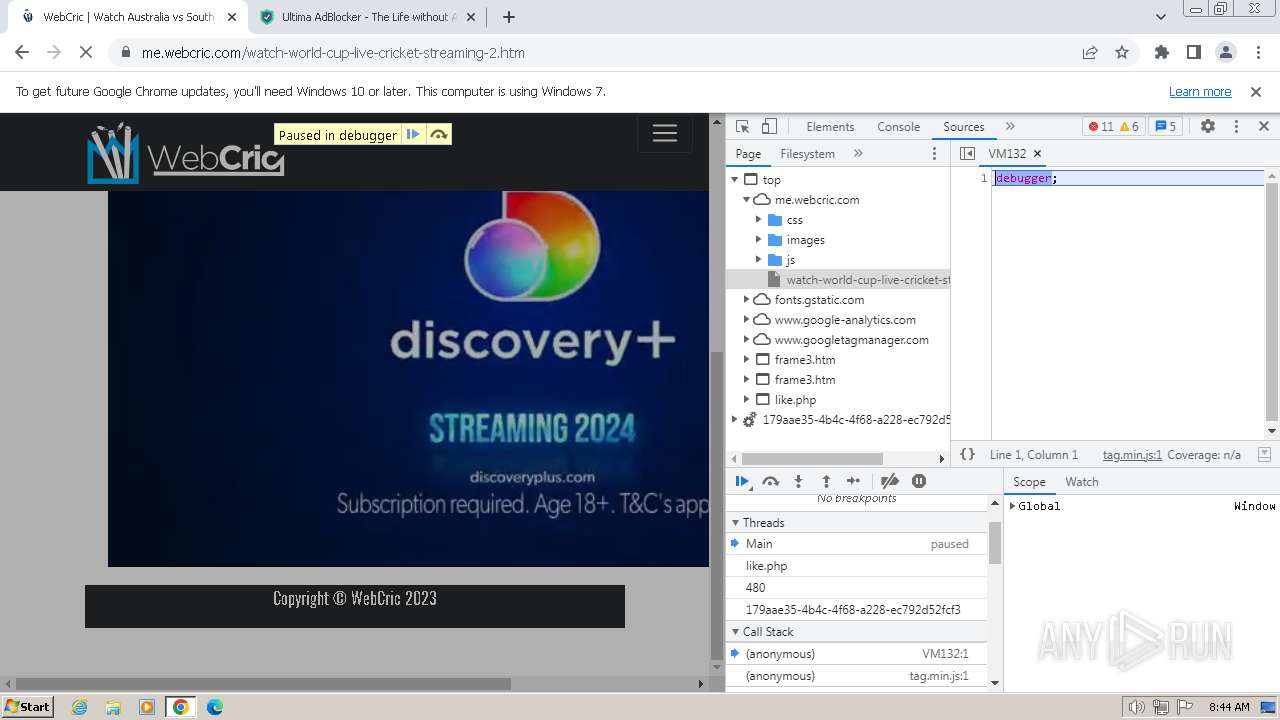Open DevTools settings gear
The height and width of the screenshot is (720, 1280).
pos(1208,126)
